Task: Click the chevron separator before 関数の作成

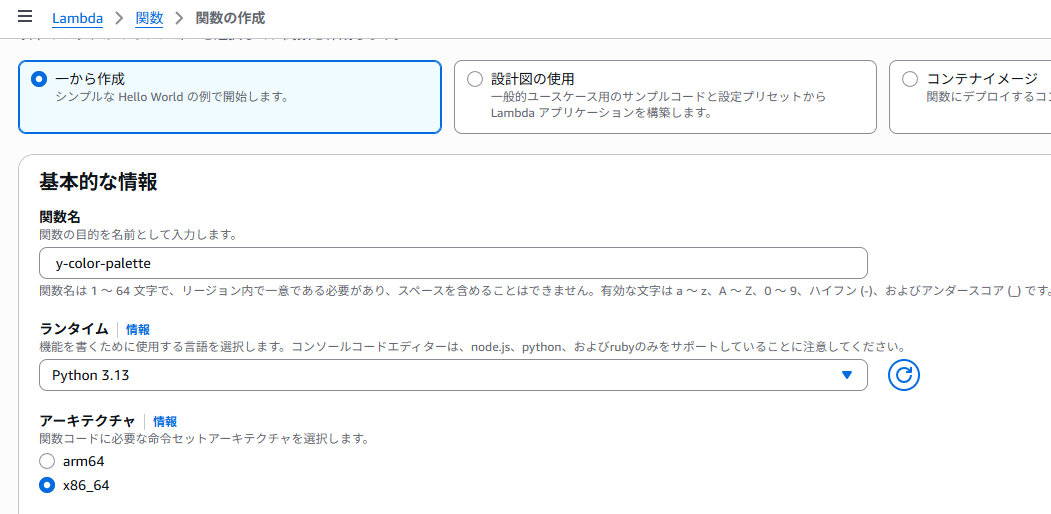Action: click(x=179, y=18)
